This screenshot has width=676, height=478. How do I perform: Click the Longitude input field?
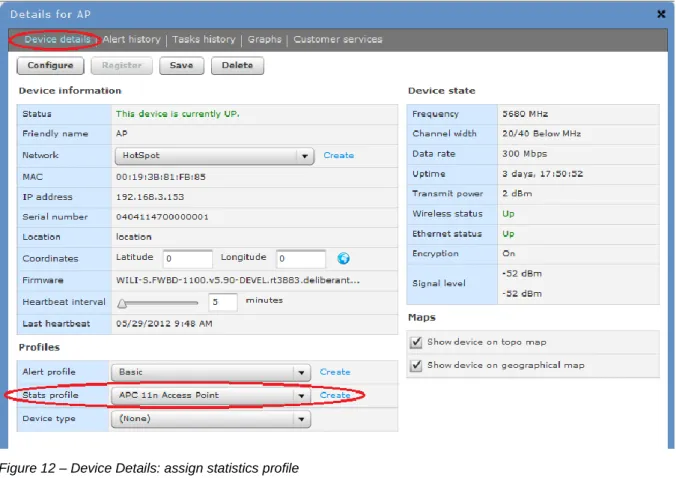301,259
